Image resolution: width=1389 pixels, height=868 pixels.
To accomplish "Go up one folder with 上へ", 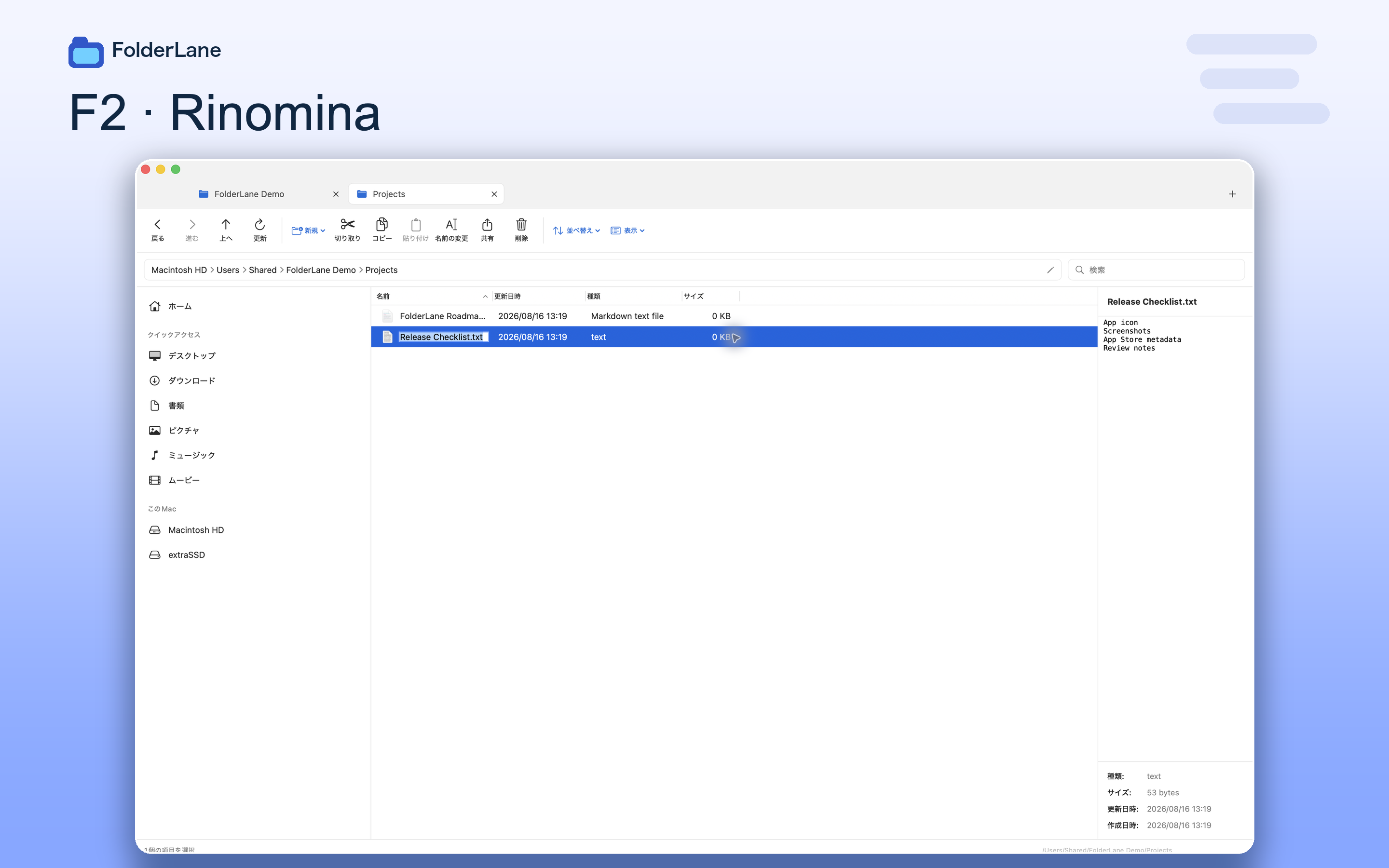I will (x=226, y=230).
